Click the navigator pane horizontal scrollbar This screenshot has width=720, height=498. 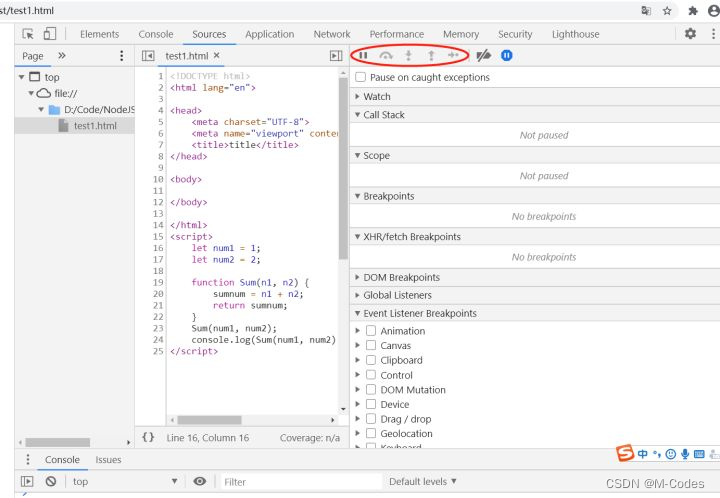(57, 442)
